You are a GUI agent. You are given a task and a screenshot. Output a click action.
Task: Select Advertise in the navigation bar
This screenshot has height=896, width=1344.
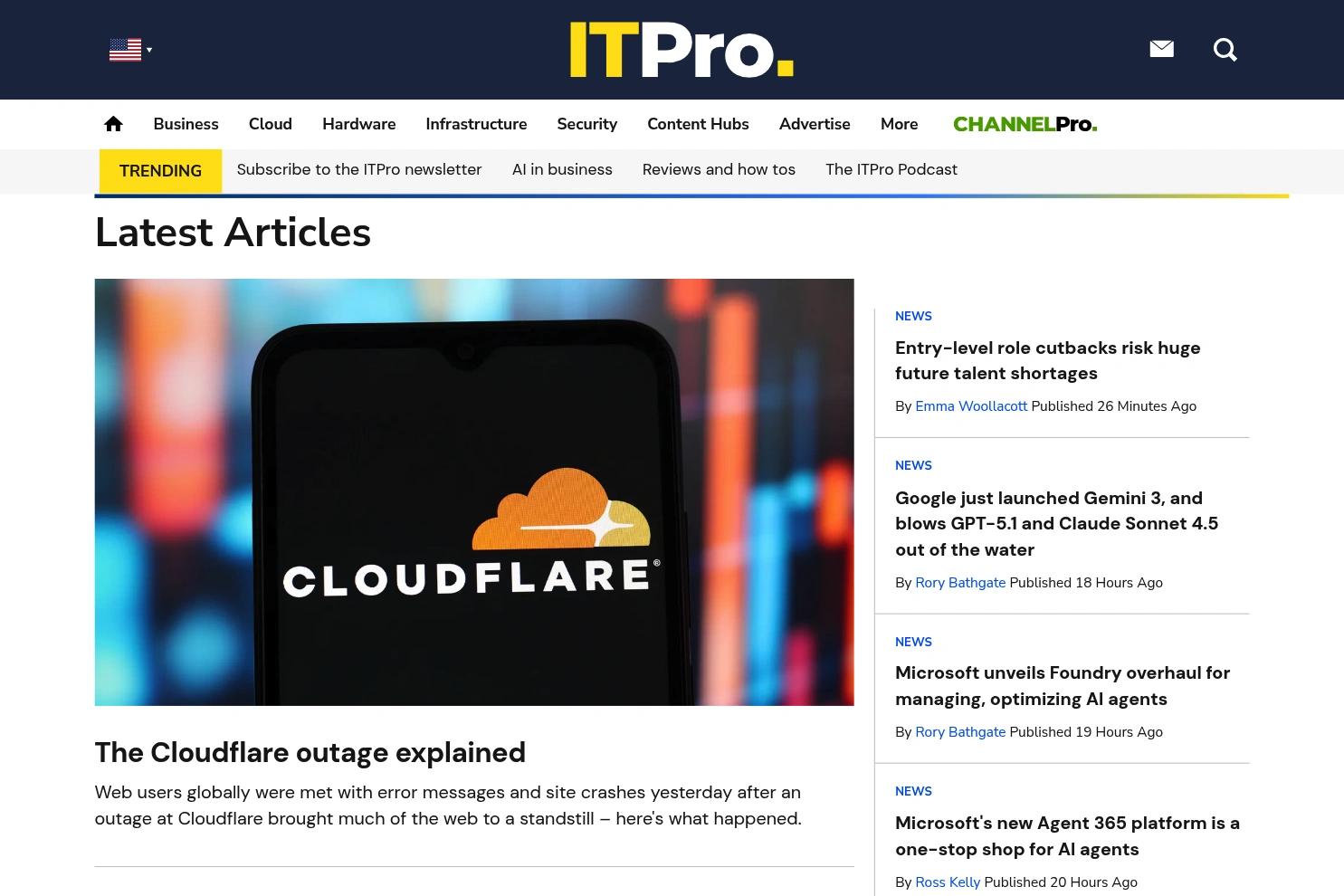point(815,124)
